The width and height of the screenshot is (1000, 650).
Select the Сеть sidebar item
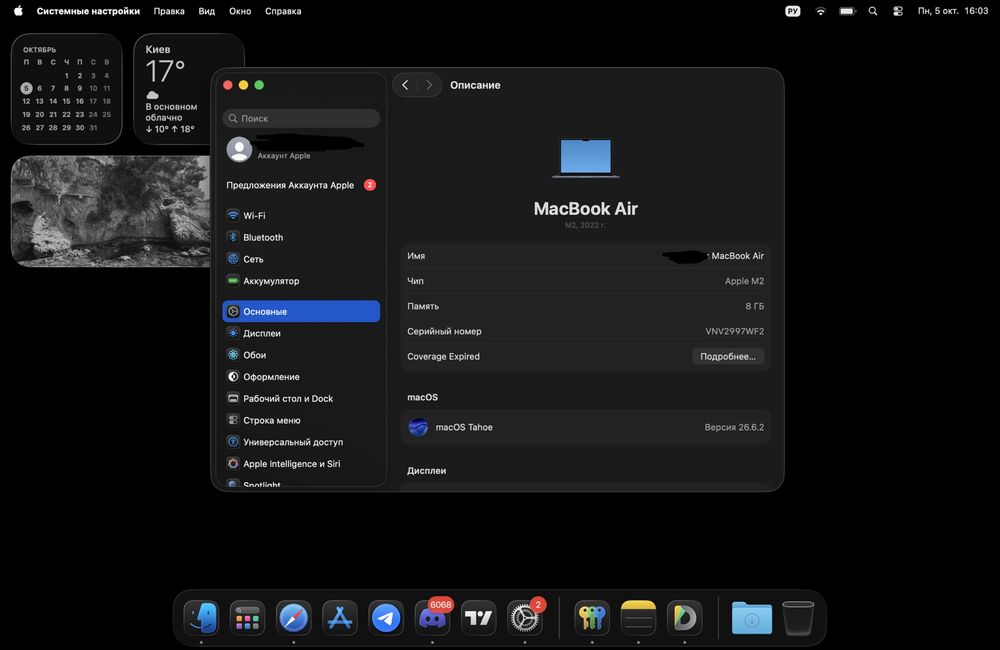301,259
